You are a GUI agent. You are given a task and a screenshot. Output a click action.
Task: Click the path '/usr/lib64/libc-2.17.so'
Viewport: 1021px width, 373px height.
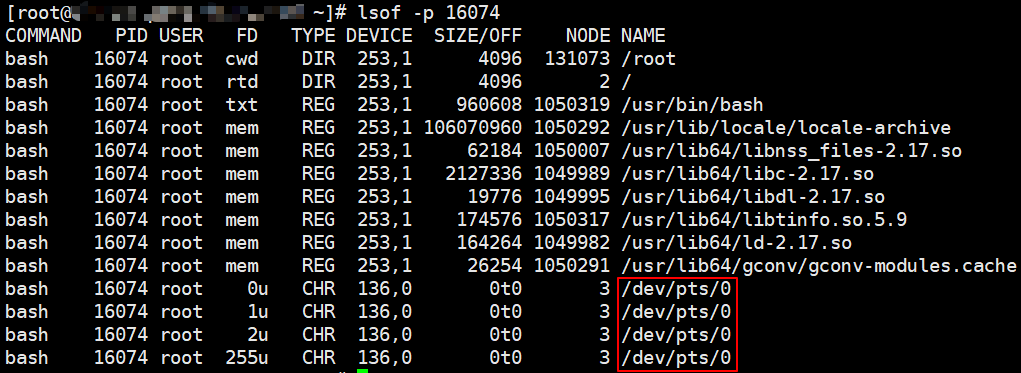pyautogui.click(x=748, y=174)
